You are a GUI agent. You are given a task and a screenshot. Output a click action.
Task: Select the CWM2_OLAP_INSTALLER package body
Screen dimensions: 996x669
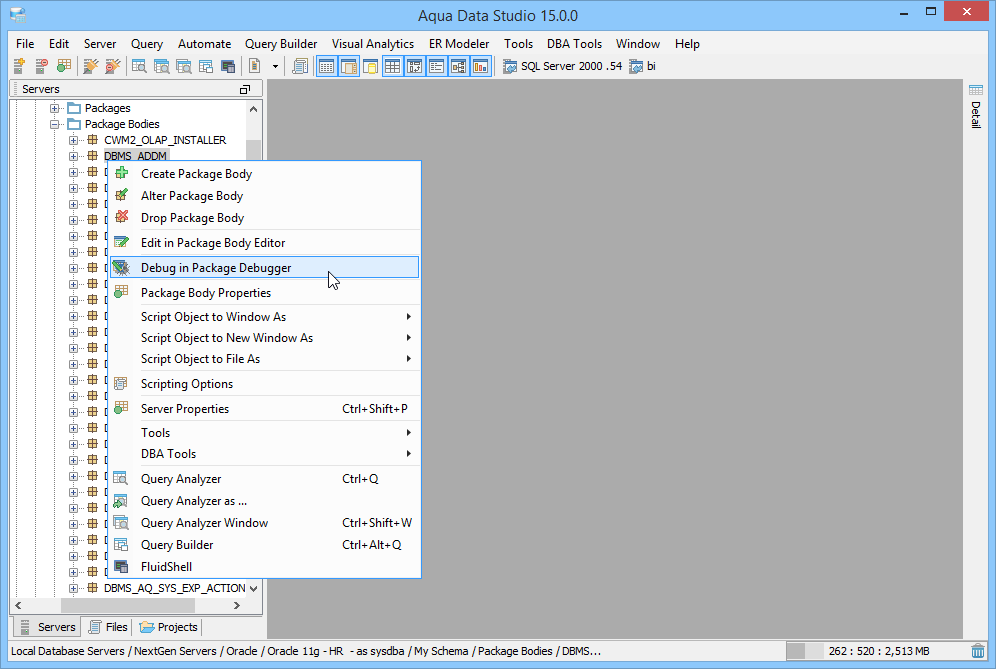[165, 140]
